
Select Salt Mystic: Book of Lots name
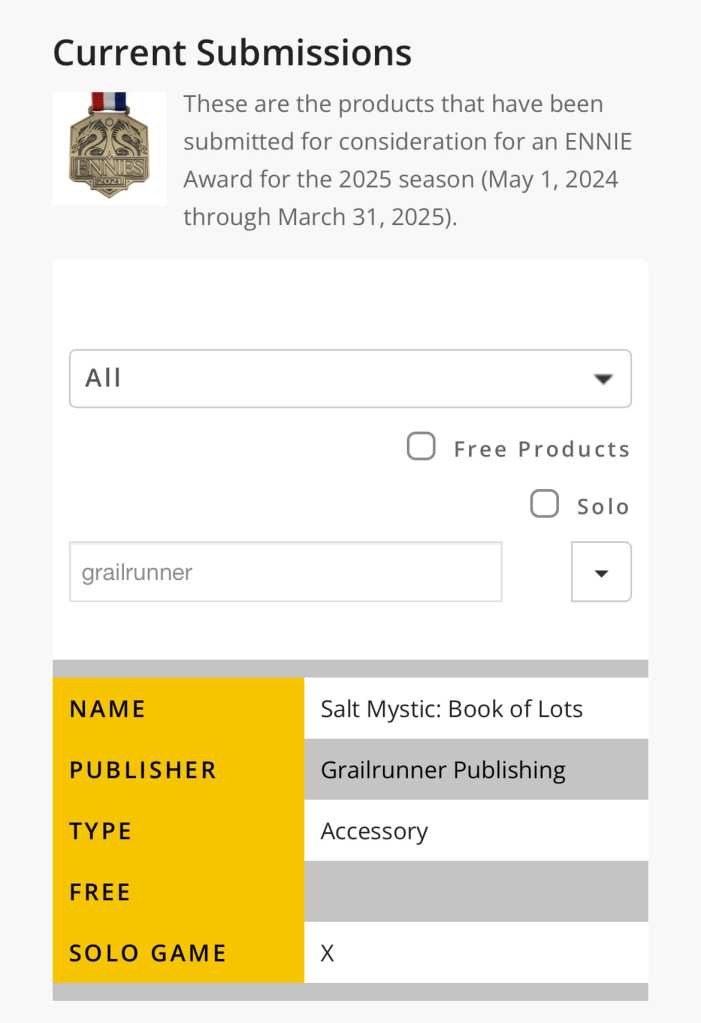pyautogui.click(x=451, y=709)
